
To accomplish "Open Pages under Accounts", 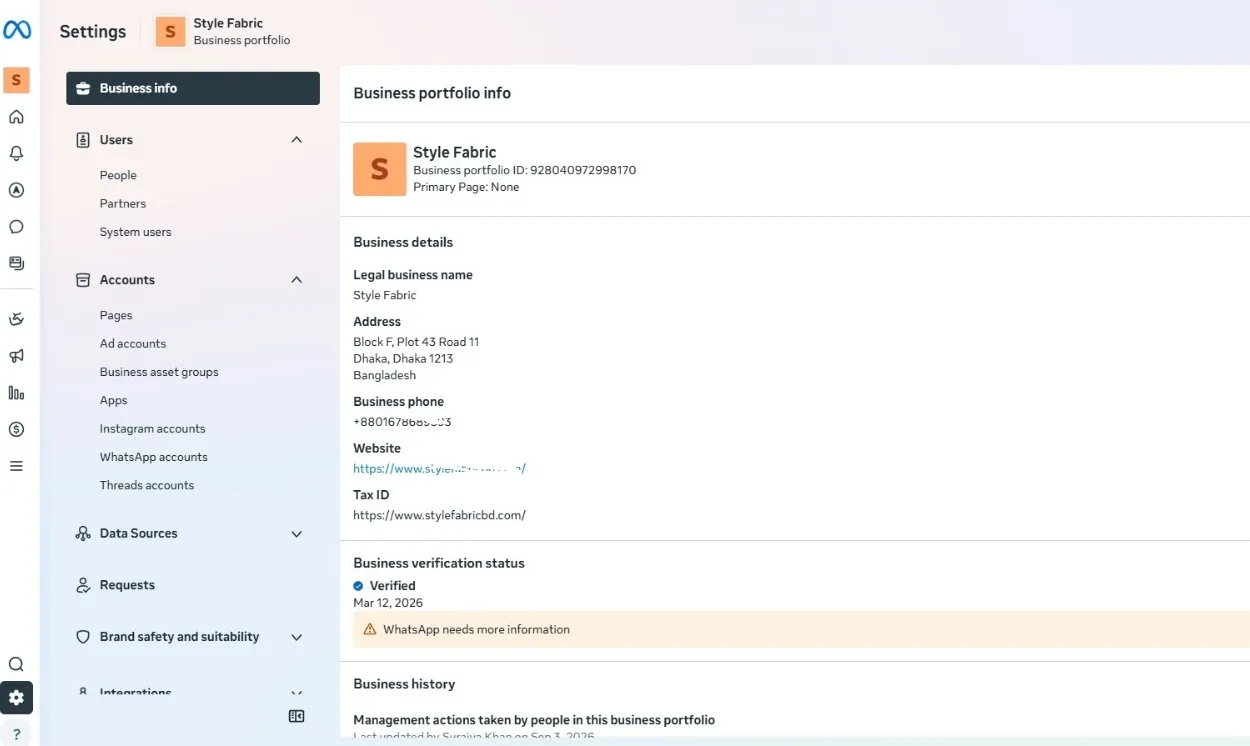I will click(x=116, y=315).
